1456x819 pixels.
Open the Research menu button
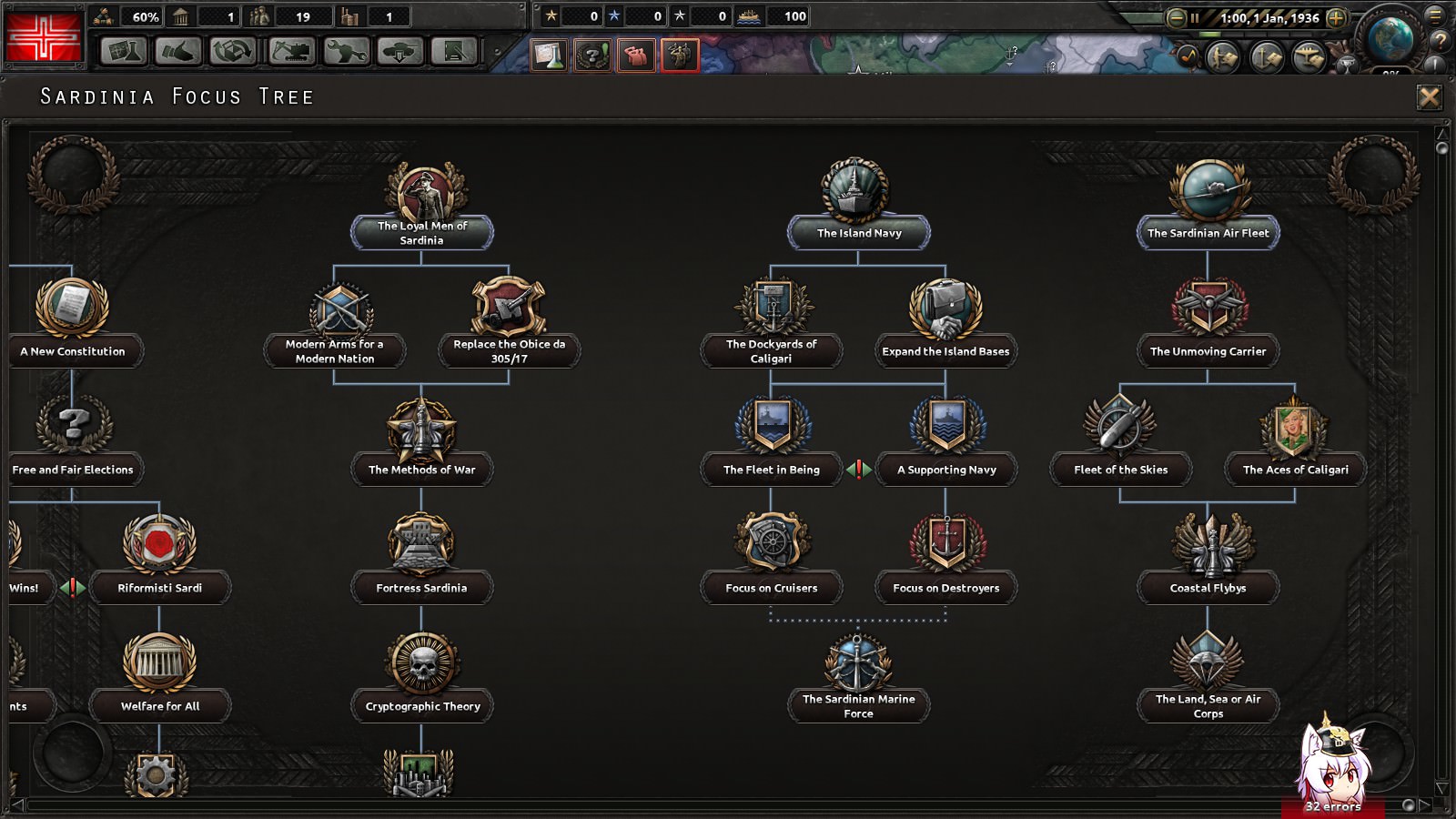124,51
